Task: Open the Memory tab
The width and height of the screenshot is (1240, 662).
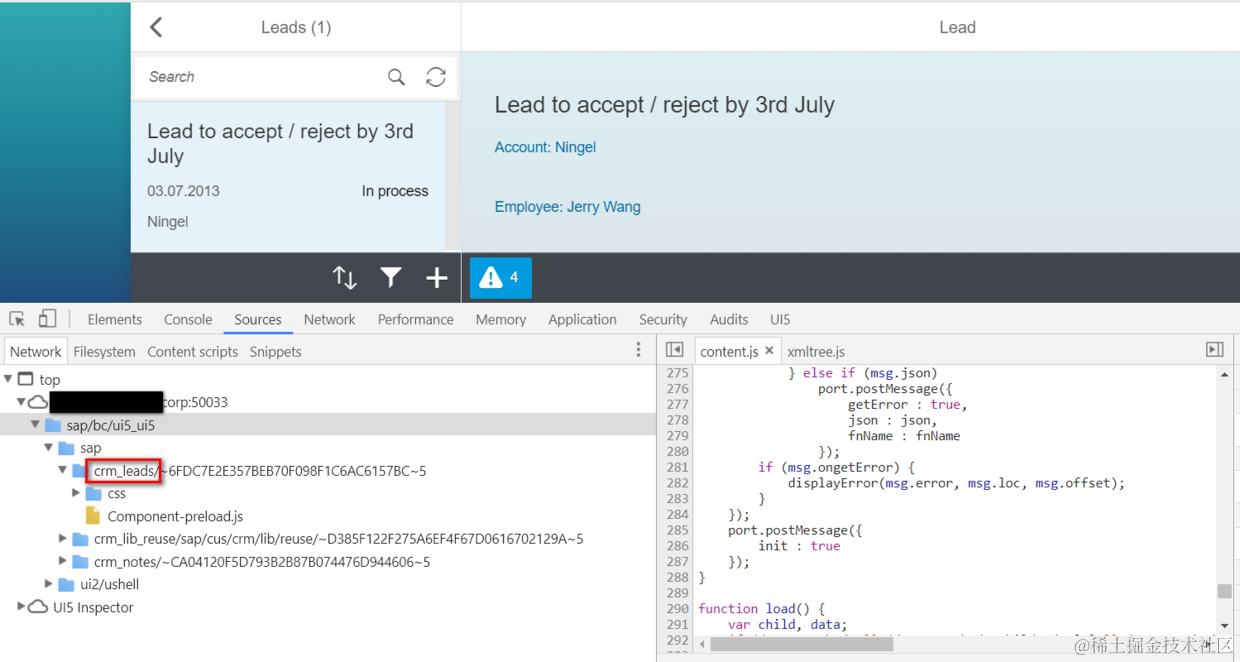Action: point(501,319)
